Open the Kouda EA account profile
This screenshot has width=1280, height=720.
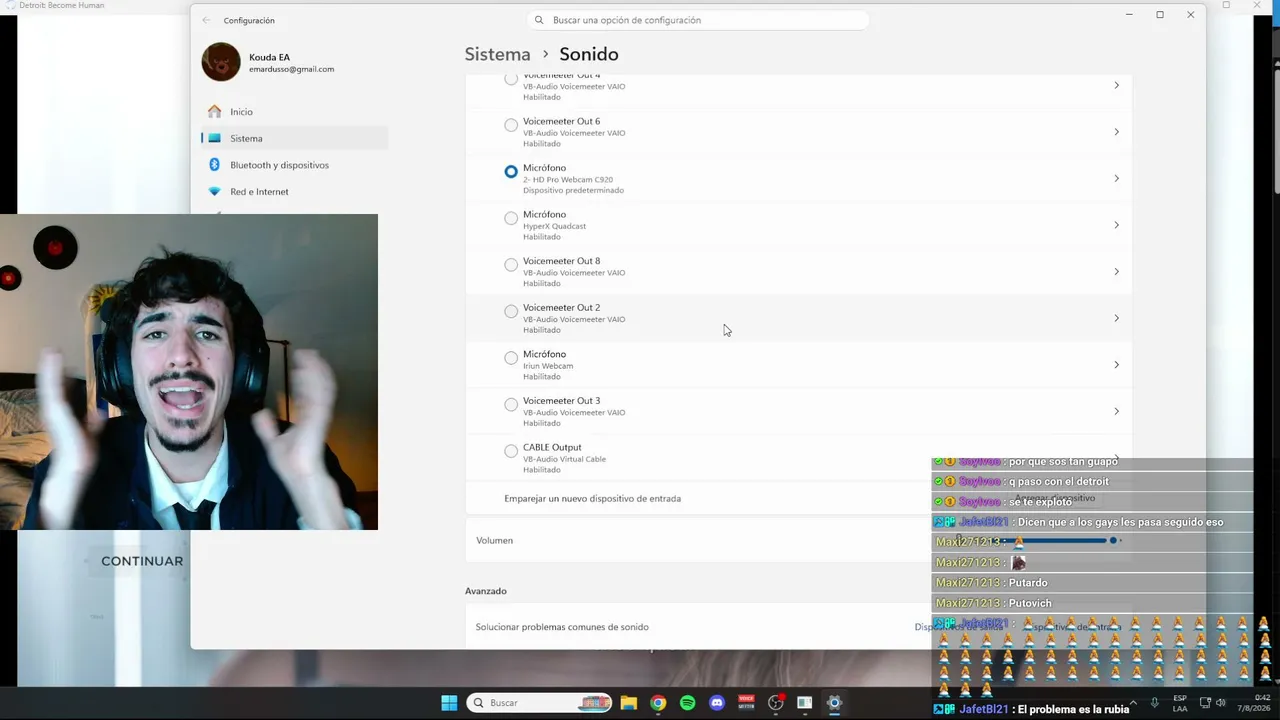[x=268, y=62]
